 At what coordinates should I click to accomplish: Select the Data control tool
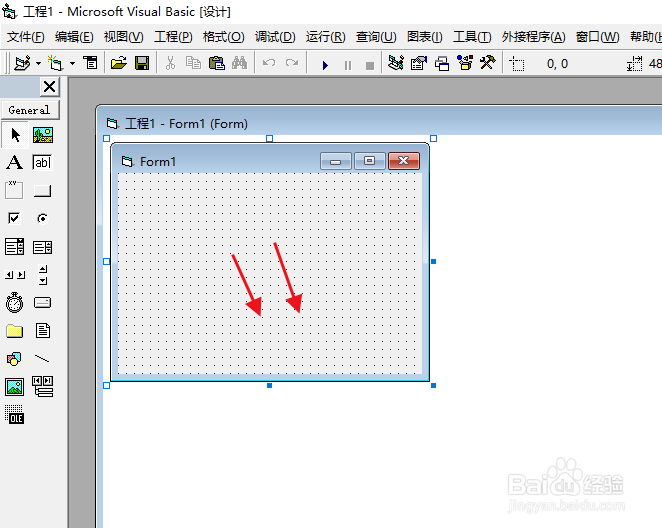pyautogui.click(x=43, y=387)
